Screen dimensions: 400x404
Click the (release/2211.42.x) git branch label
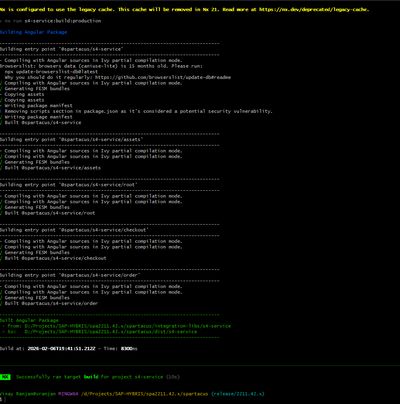coord(238,394)
